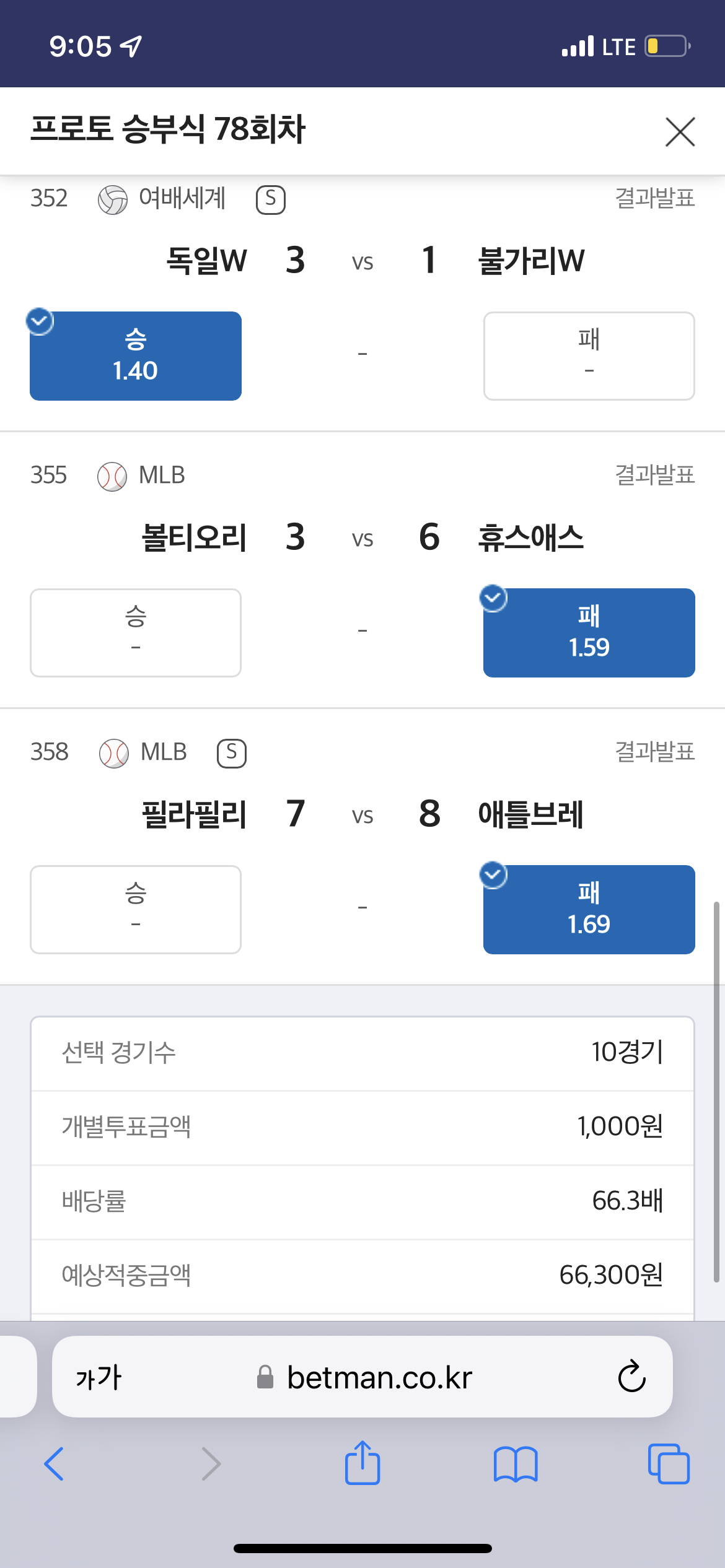Open Safari bookmarks
Image resolution: width=725 pixels, height=1568 pixels.
[516, 1465]
